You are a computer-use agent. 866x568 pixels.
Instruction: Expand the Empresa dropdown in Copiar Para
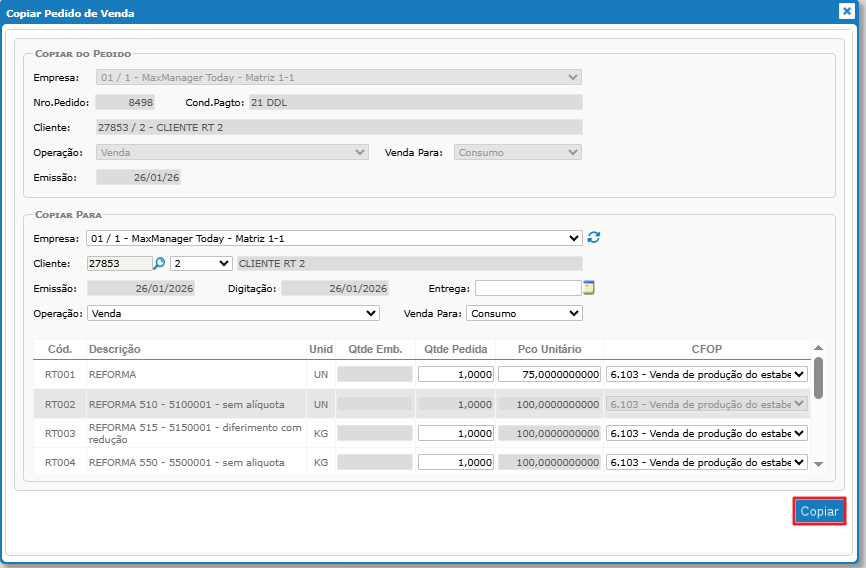(334, 238)
